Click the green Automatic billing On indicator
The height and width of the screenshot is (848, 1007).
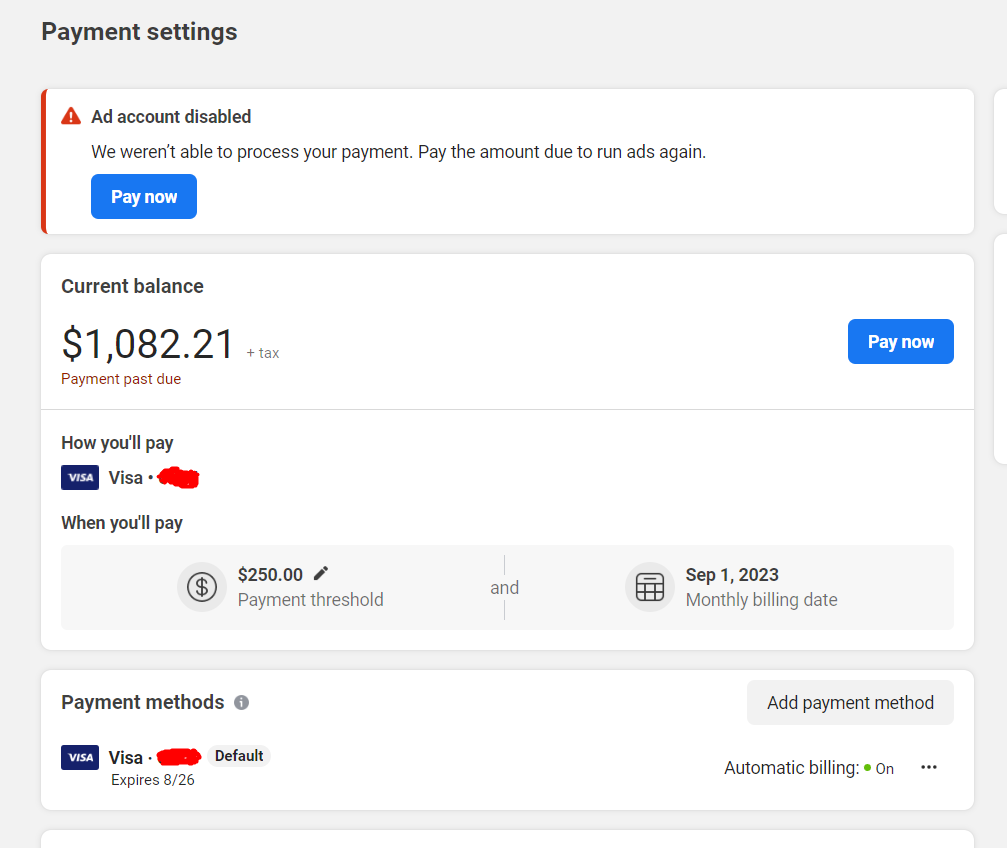879,769
